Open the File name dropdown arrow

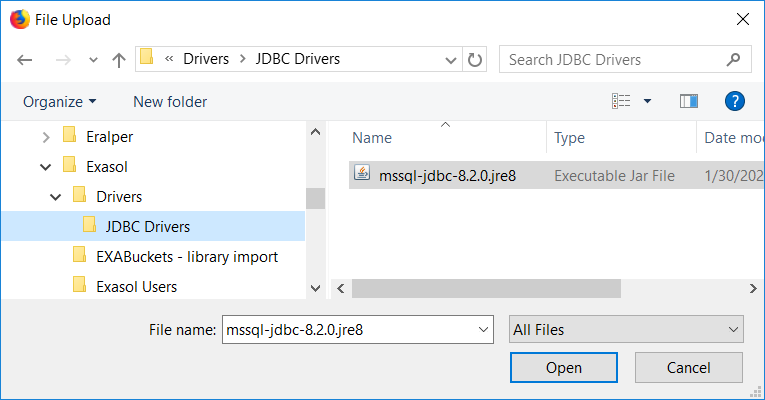coord(483,330)
